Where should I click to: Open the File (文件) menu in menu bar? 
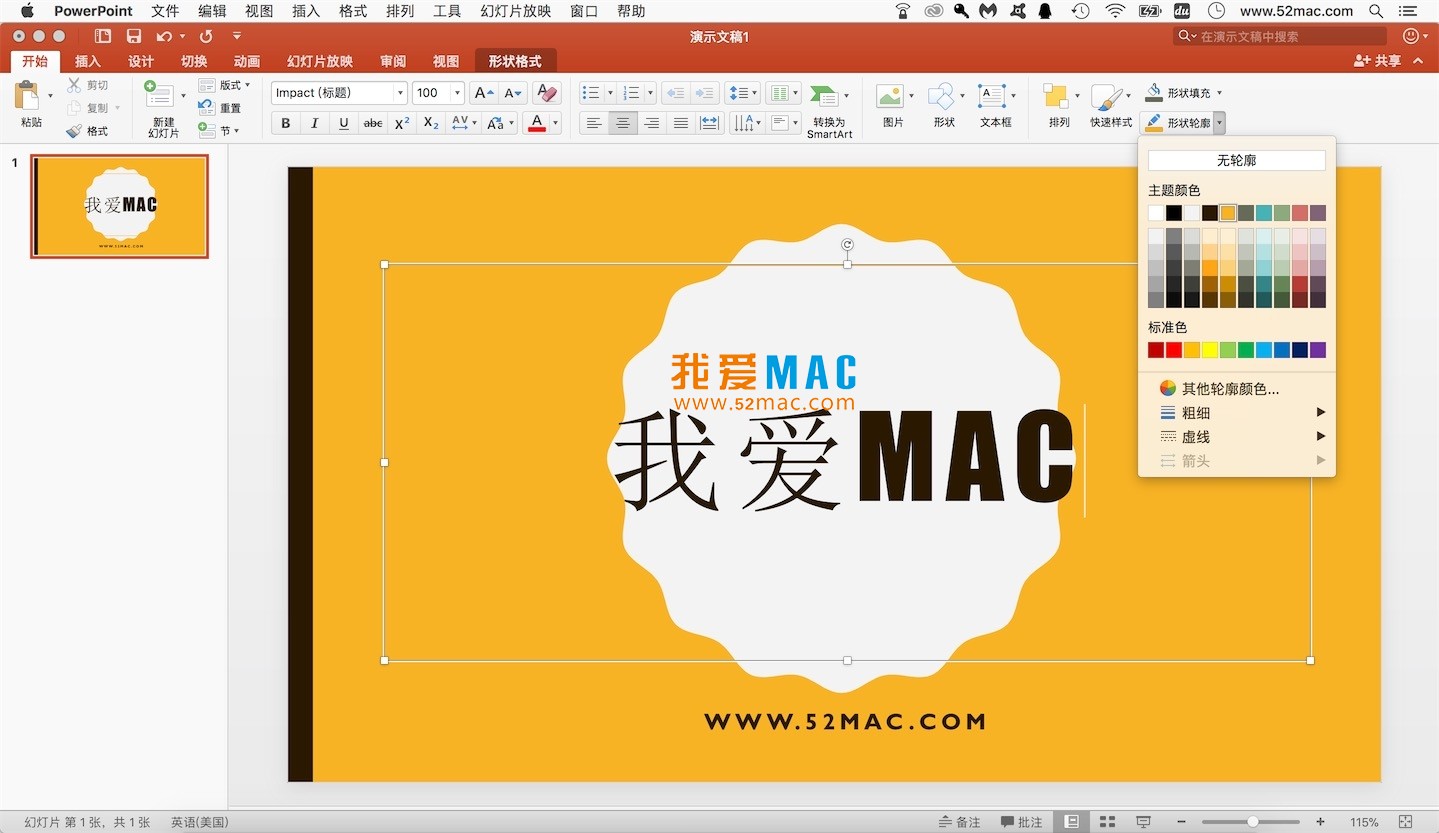165,11
